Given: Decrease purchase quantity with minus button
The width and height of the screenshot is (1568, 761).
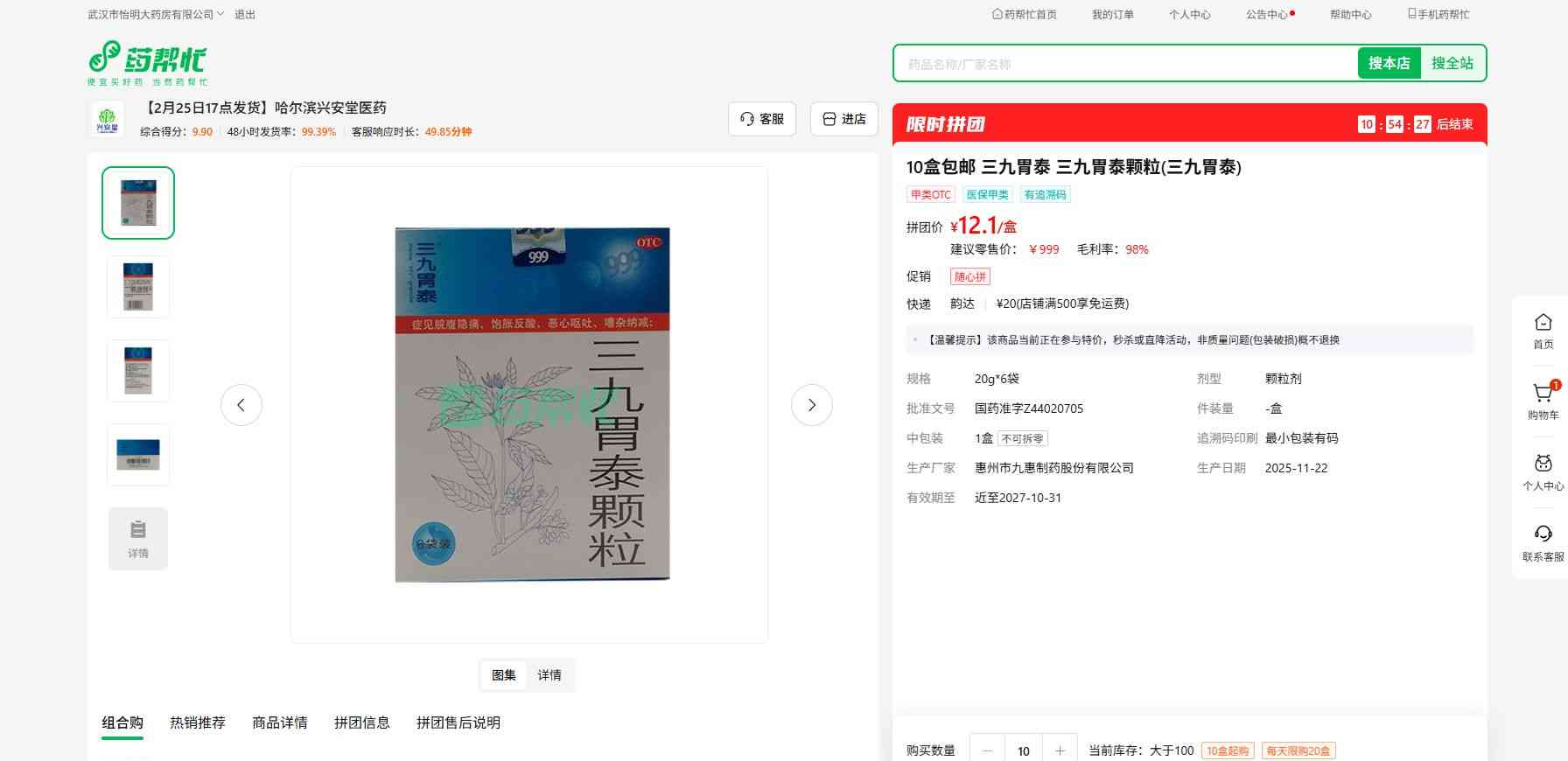Looking at the screenshot, I should click(988, 751).
